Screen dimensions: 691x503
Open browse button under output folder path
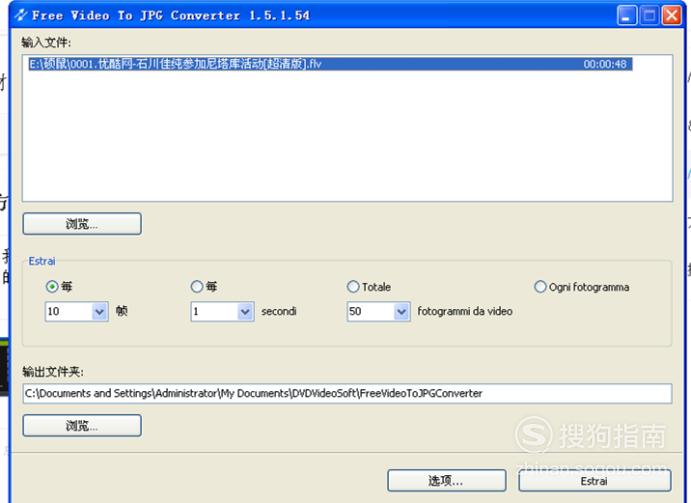[82, 425]
